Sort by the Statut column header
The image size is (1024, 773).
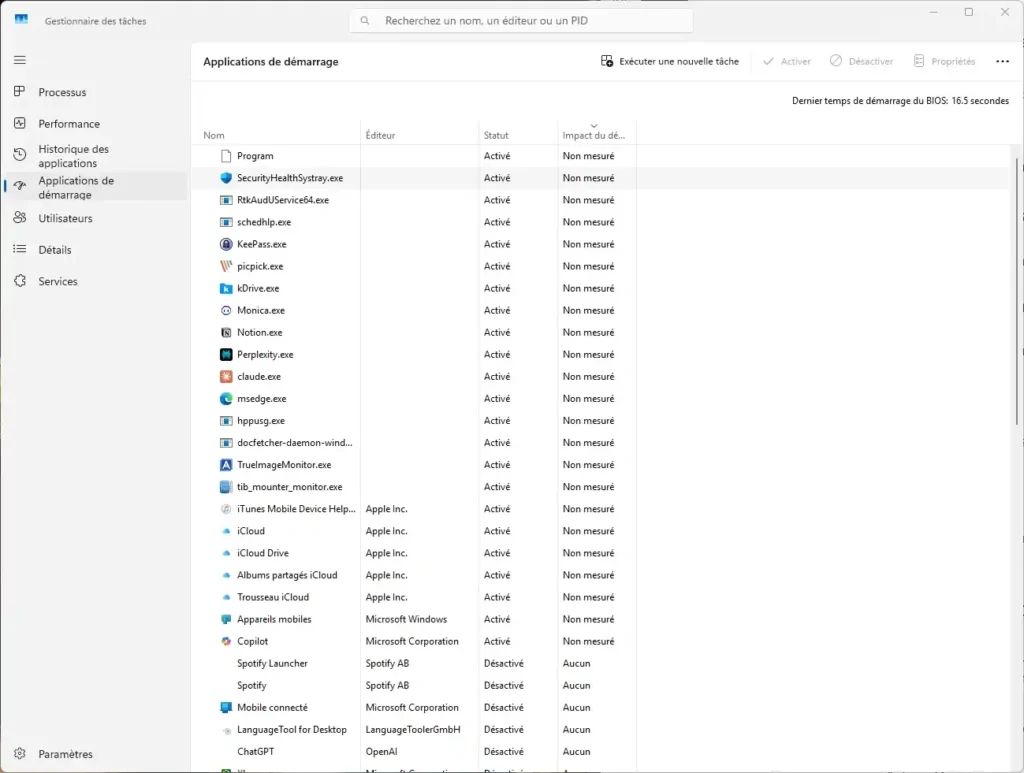518,135
